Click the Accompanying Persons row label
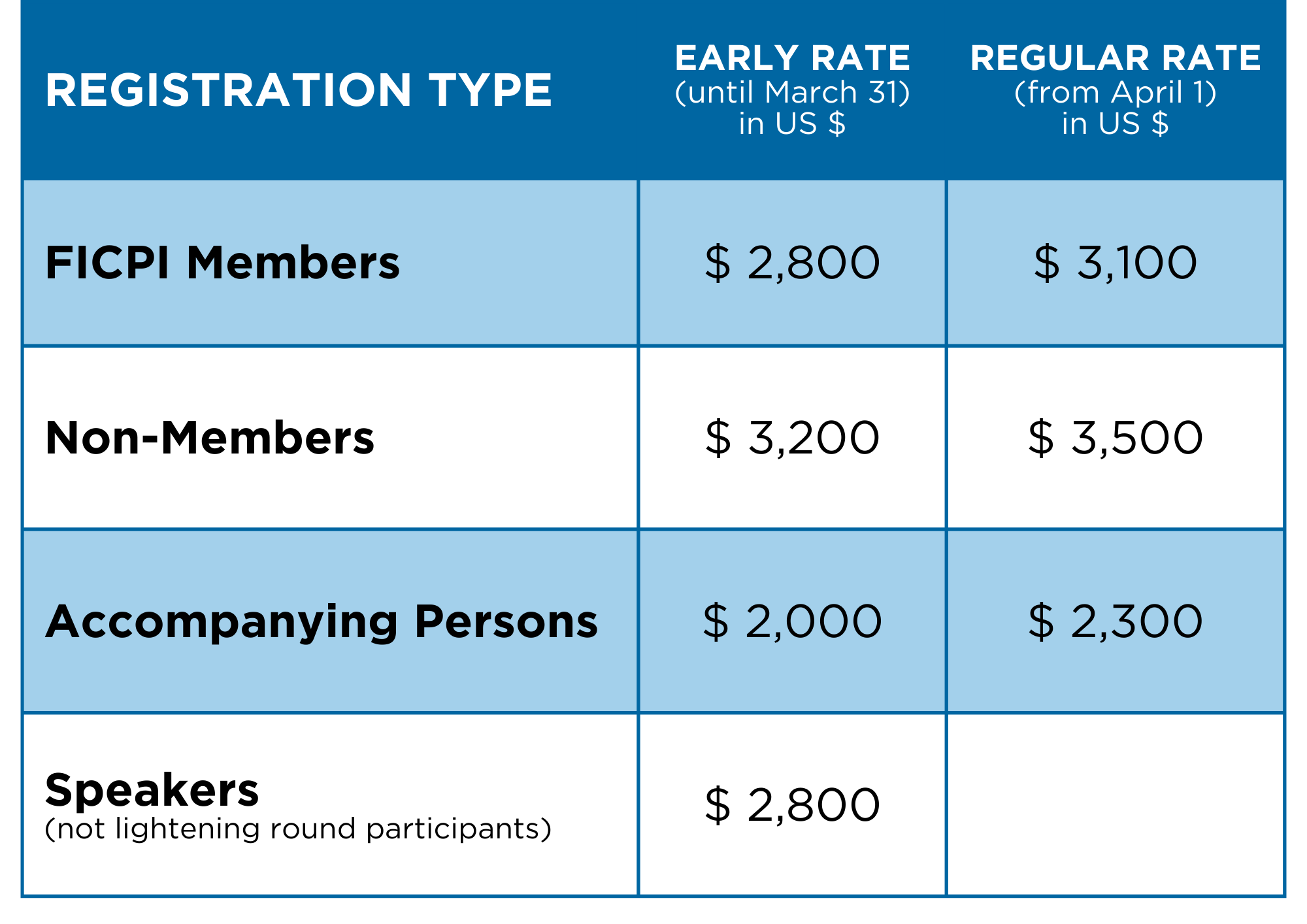This screenshot has width=1307, height=924. [x=322, y=621]
